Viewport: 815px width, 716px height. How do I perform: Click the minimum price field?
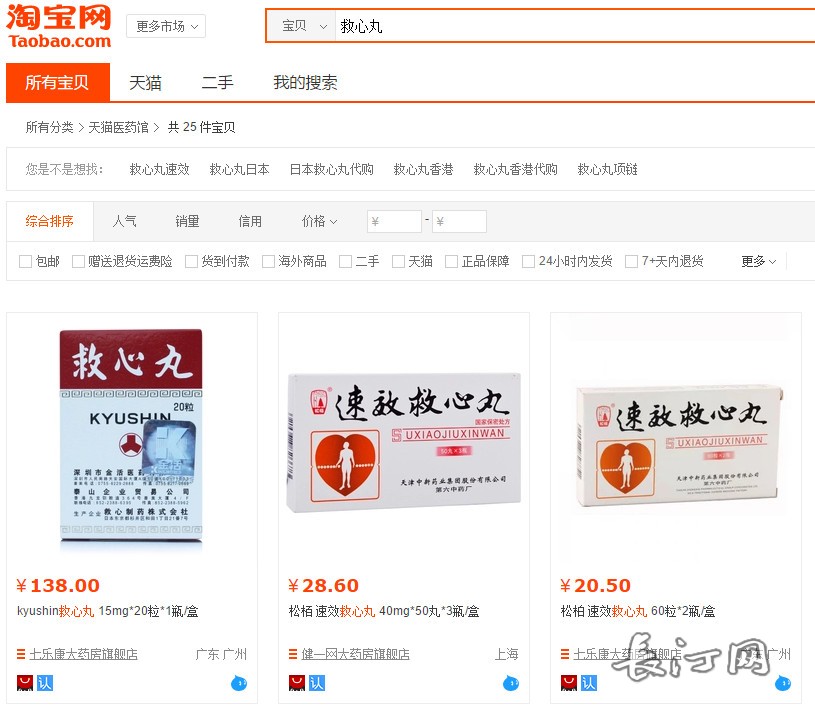click(394, 222)
